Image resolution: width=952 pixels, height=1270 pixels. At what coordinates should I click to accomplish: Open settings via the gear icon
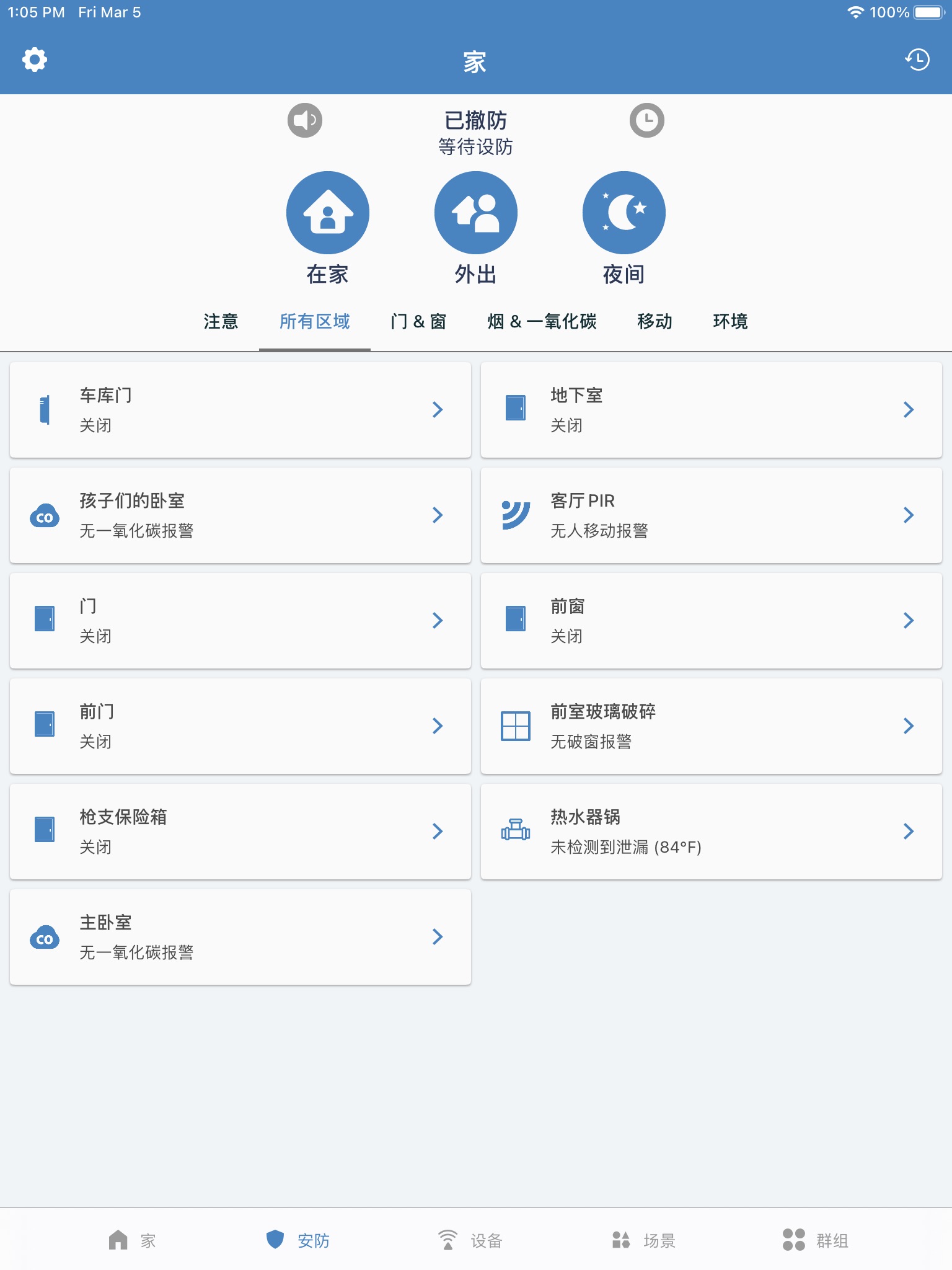pos(35,60)
